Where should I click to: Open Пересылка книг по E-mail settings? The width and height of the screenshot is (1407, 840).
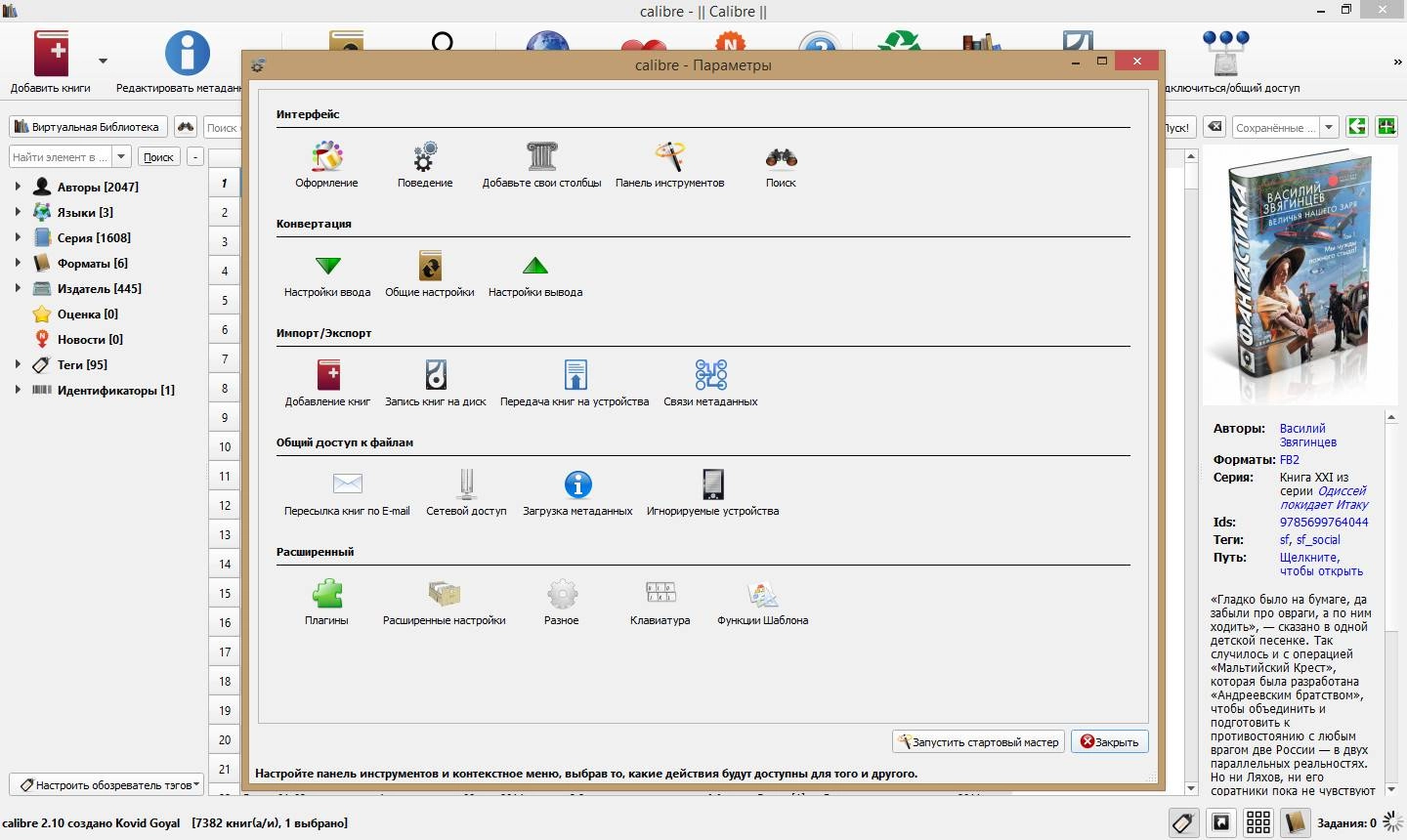(x=347, y=493)
